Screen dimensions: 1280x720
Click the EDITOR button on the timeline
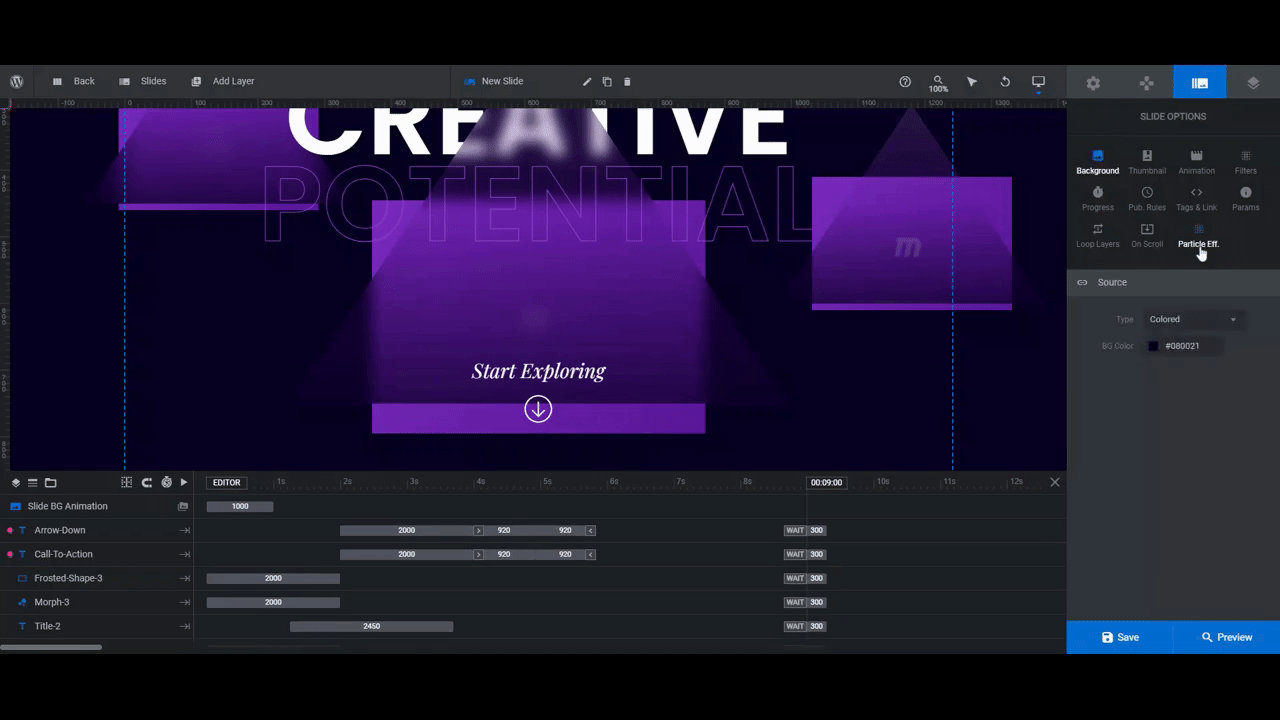(x=227, y=482)
